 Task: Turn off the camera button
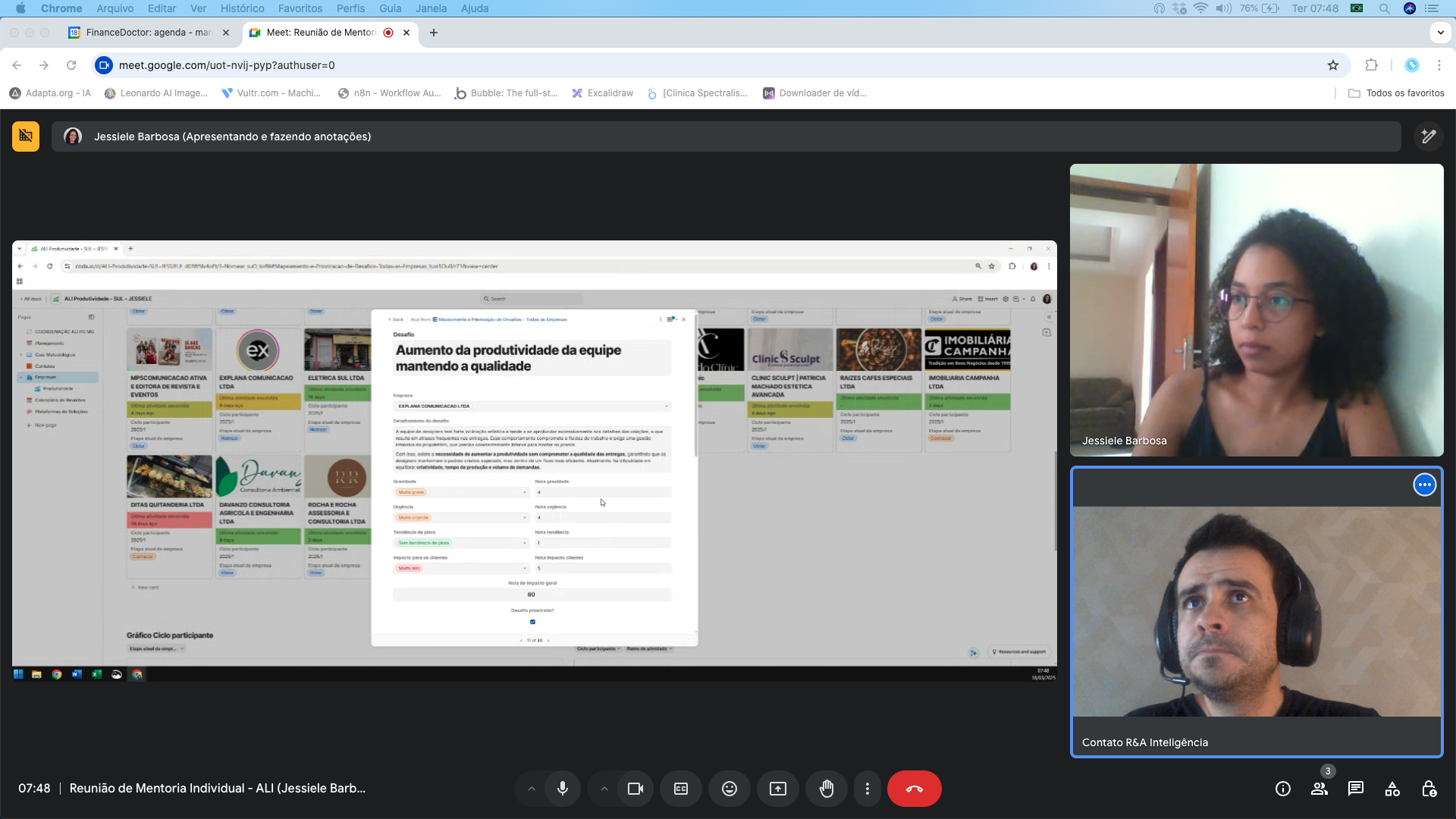pos(635,789)
